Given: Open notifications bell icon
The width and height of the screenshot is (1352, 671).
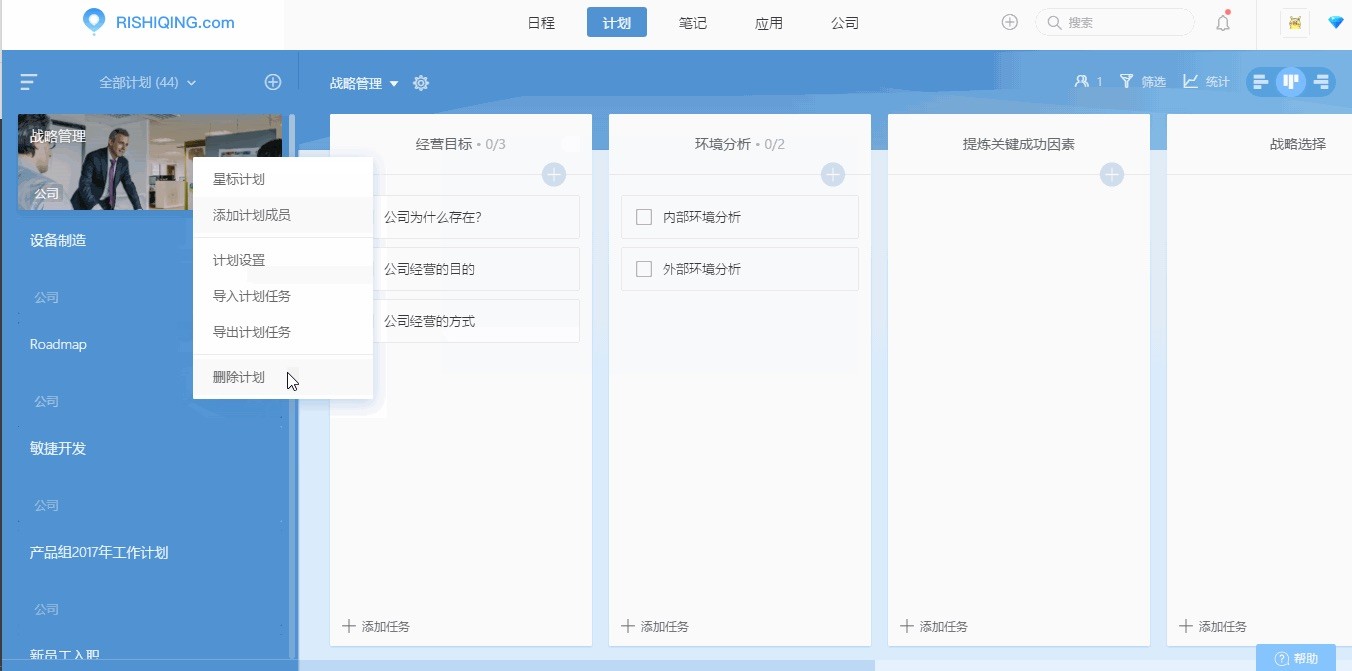Looking at the screenshot, I should point(1223,22).
